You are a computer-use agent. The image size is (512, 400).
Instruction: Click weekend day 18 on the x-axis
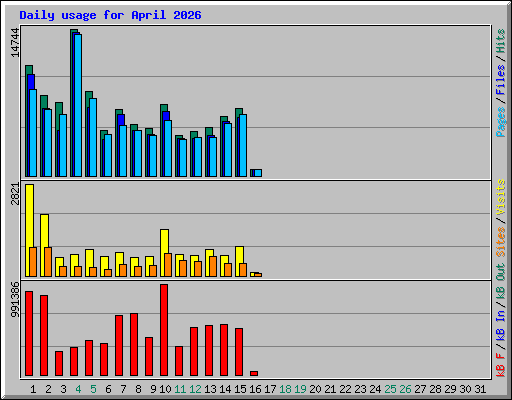[x=285, y=389]
